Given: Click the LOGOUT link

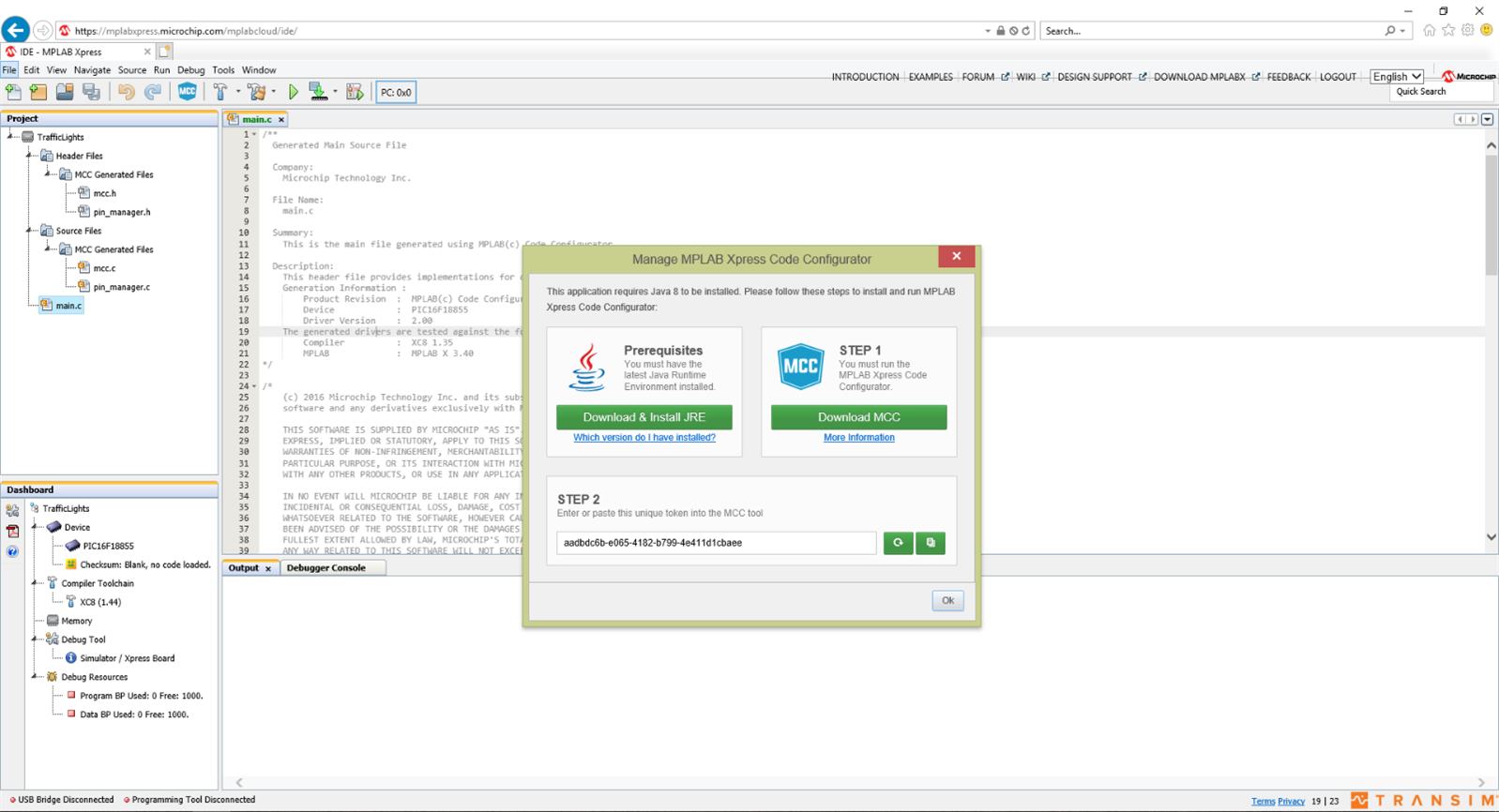Looking at the screenshot, I should 1338,77.
